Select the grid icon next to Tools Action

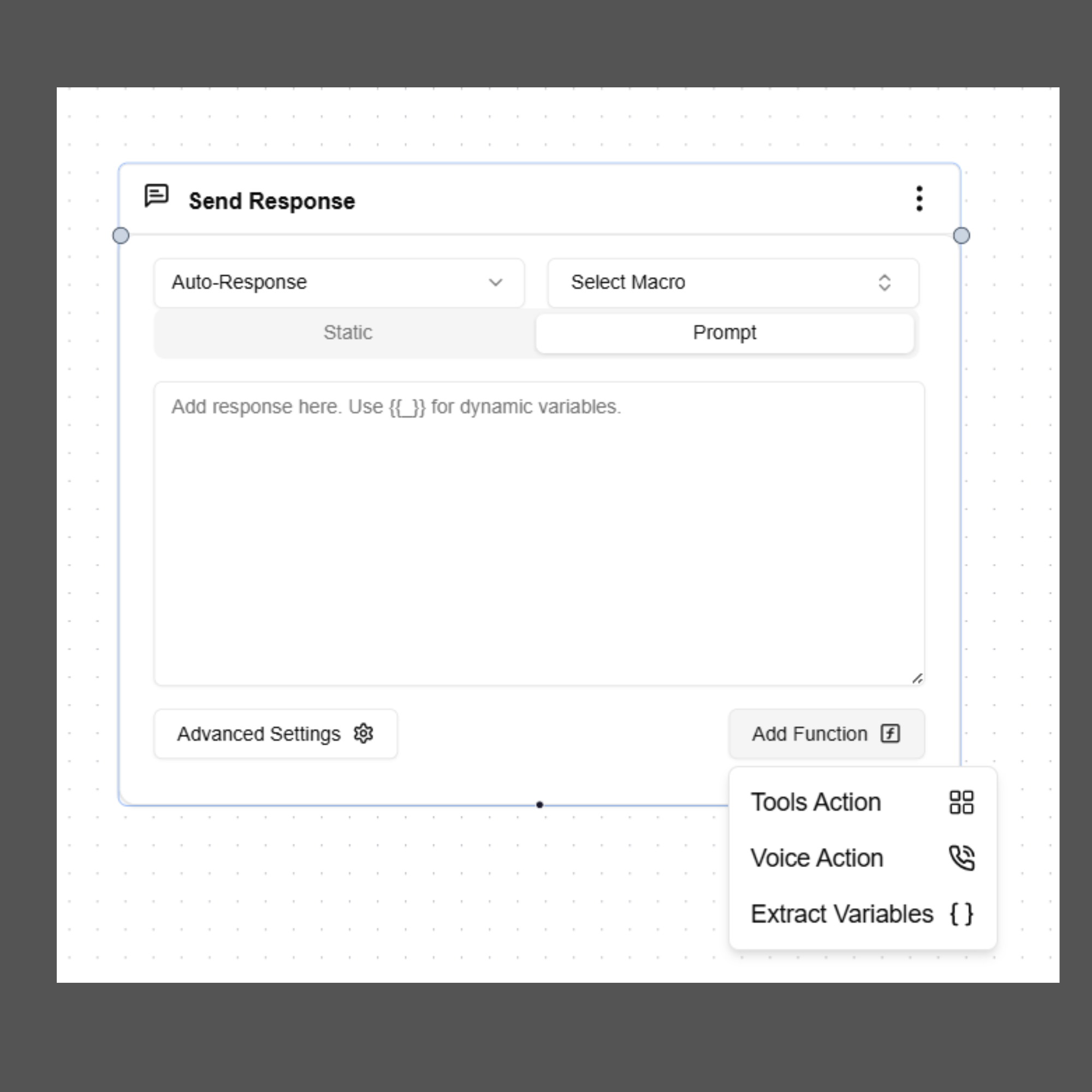click(x=962, y=802)
